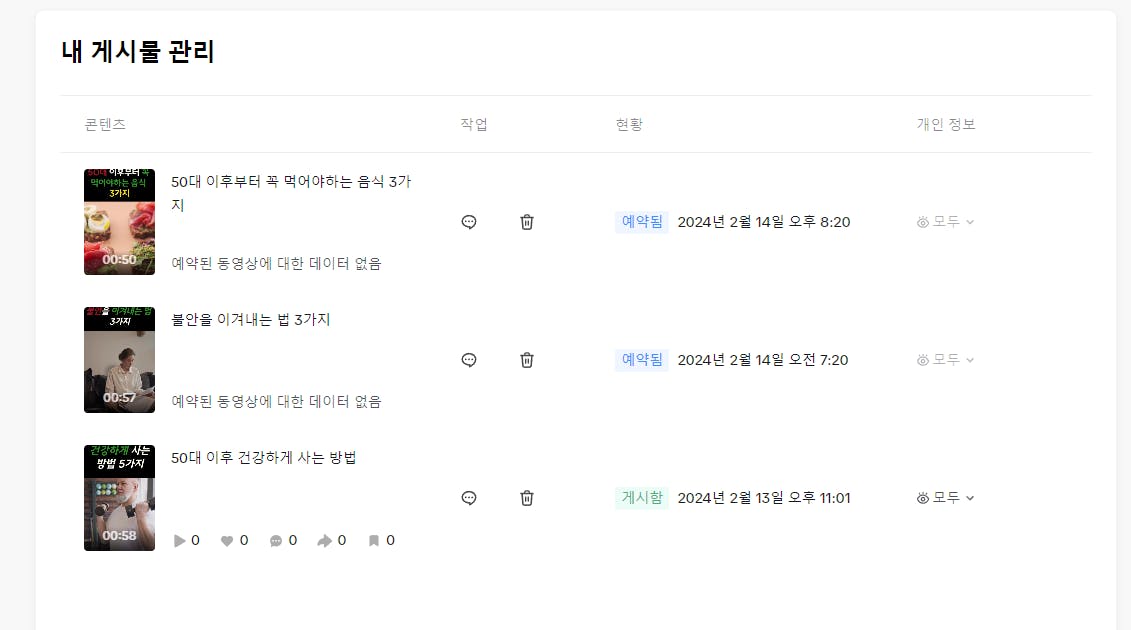Viewport: 1131px width, 630px height.
Task: Click the title 불안을 이겨내는 법 3가지
Action: tap(250, 320)
